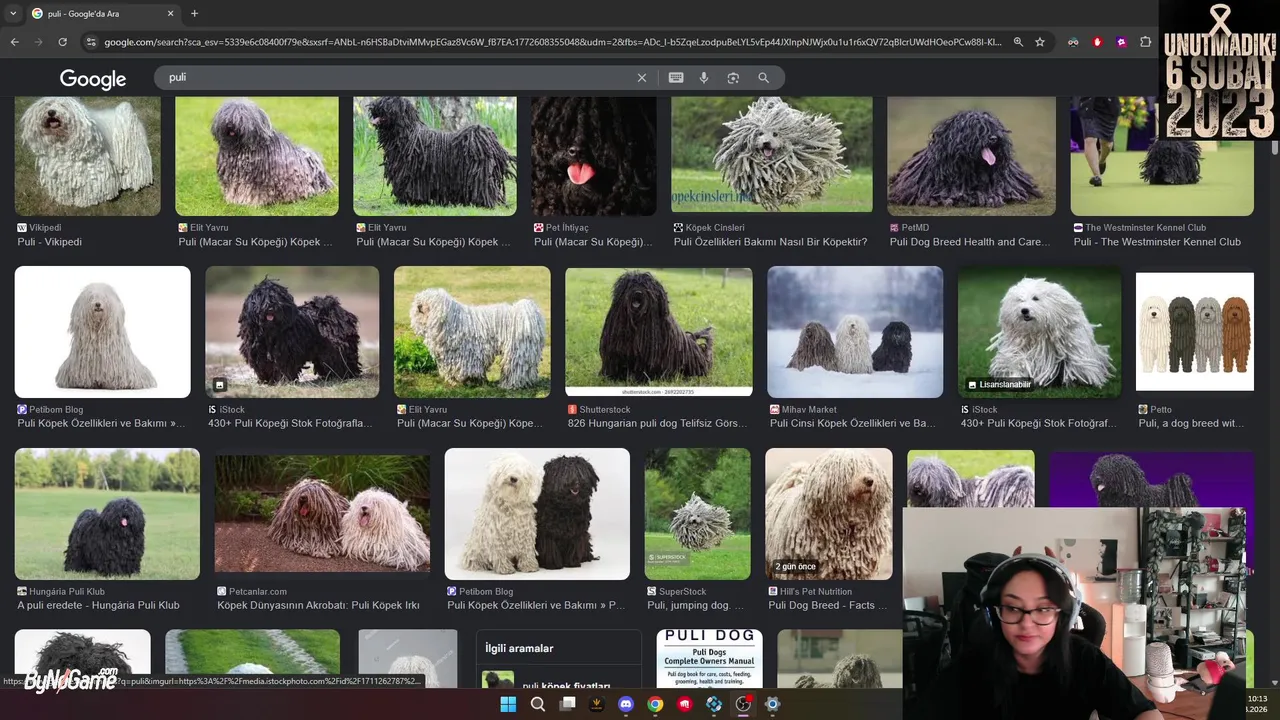Open Task View on the taskbar

[568, 704]
